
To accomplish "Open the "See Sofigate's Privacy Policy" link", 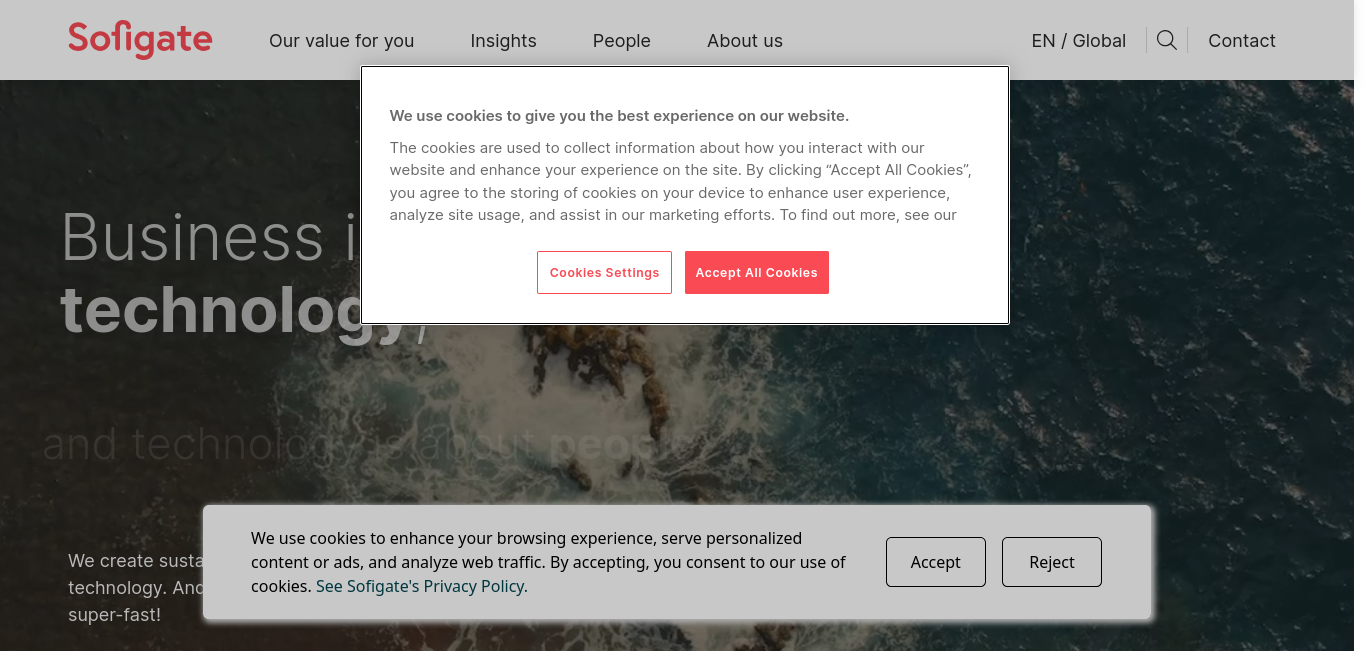I will click(x=421, y=586).
